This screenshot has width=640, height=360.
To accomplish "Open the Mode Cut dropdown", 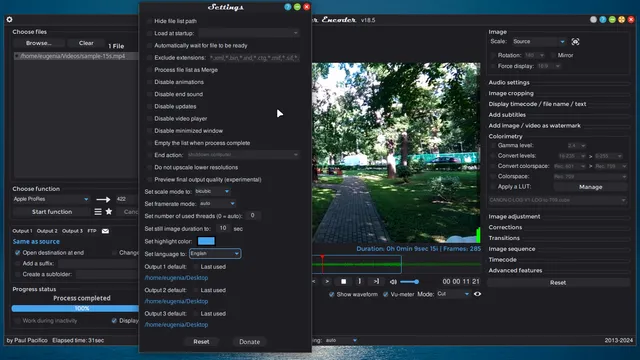I will click(x=453, y=294).
